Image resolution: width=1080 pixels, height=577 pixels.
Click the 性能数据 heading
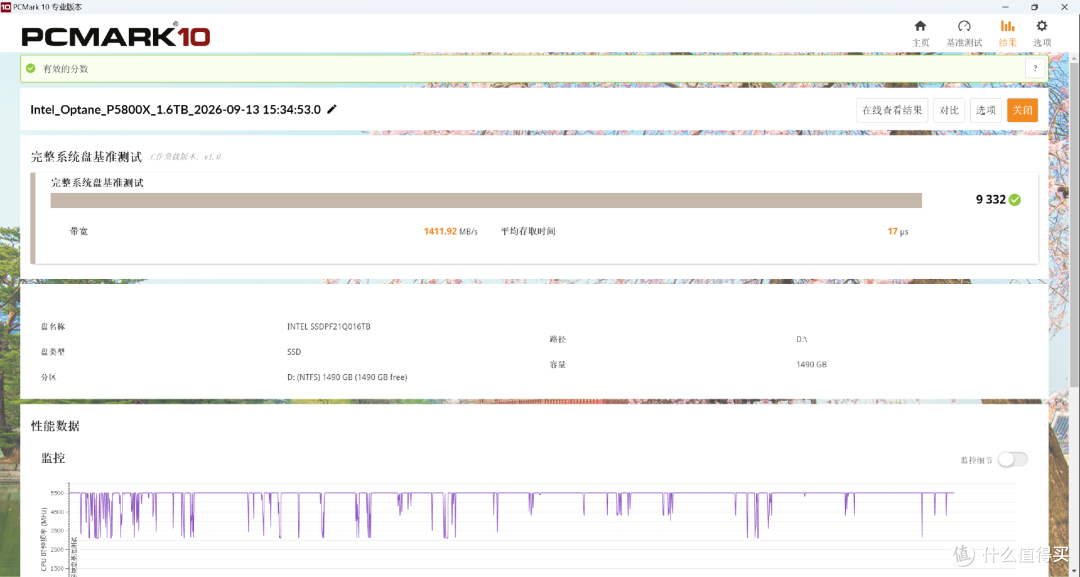tap(55, 426)
